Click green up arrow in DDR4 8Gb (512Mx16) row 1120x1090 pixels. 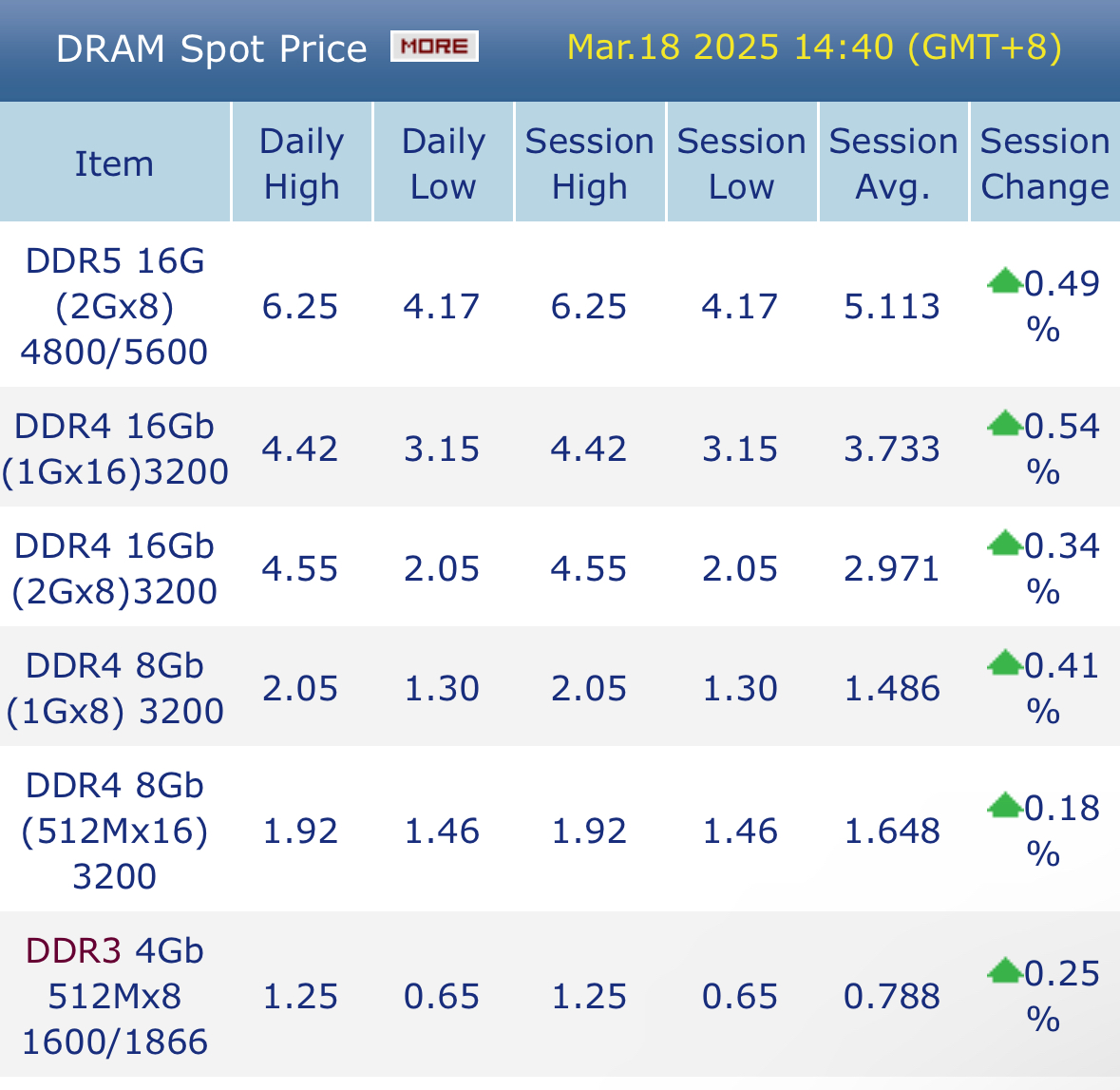(1004, 806)
